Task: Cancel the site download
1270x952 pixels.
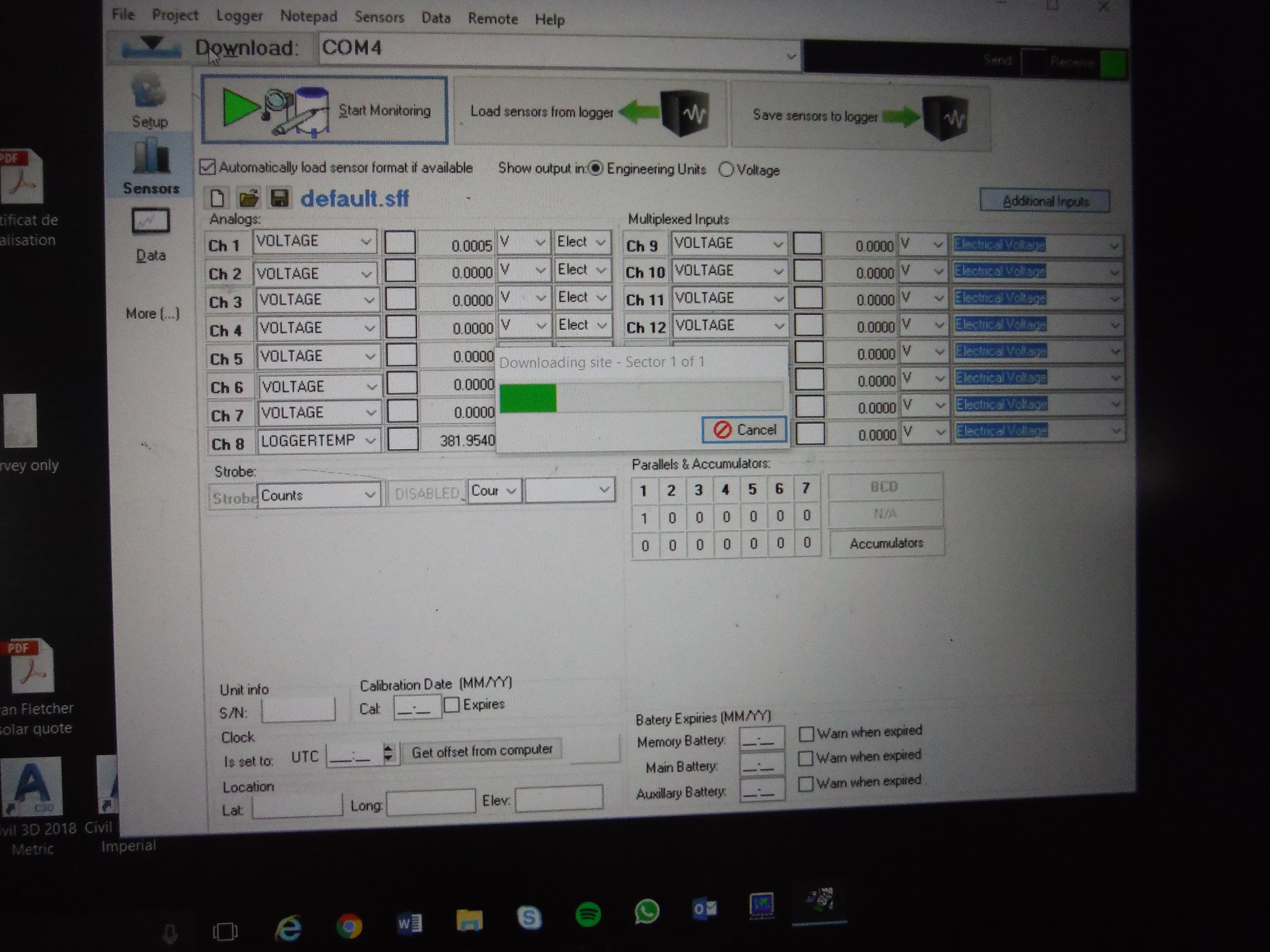Action: coord(744,430)
